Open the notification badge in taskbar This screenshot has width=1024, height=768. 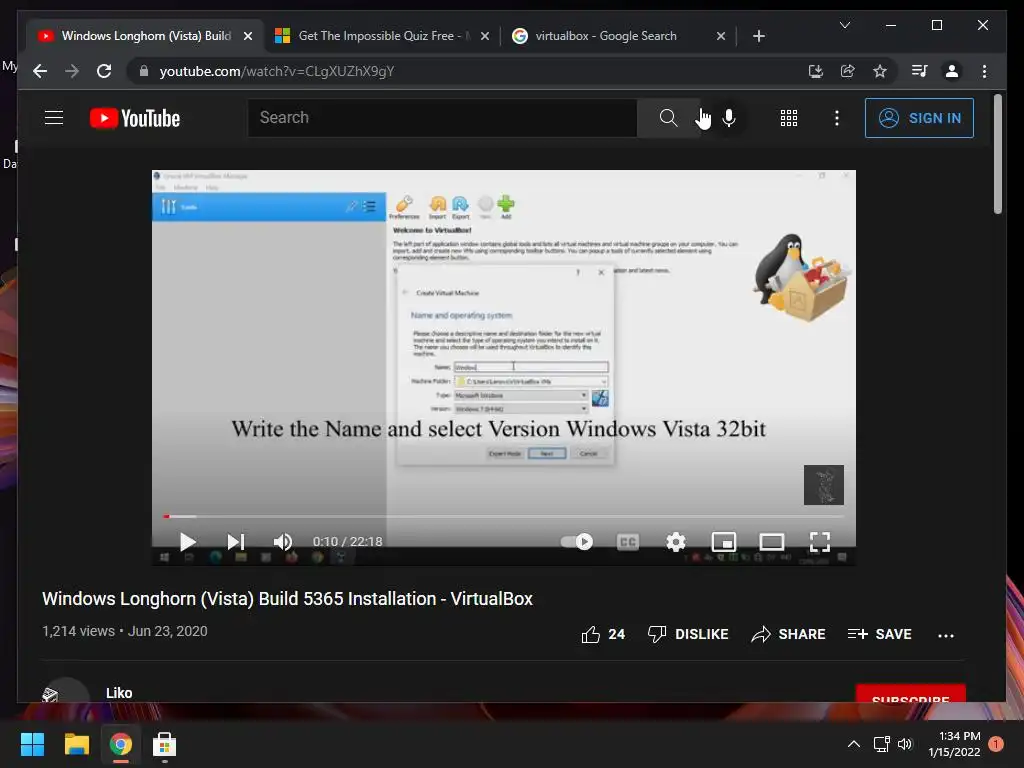tap(996, 744)
